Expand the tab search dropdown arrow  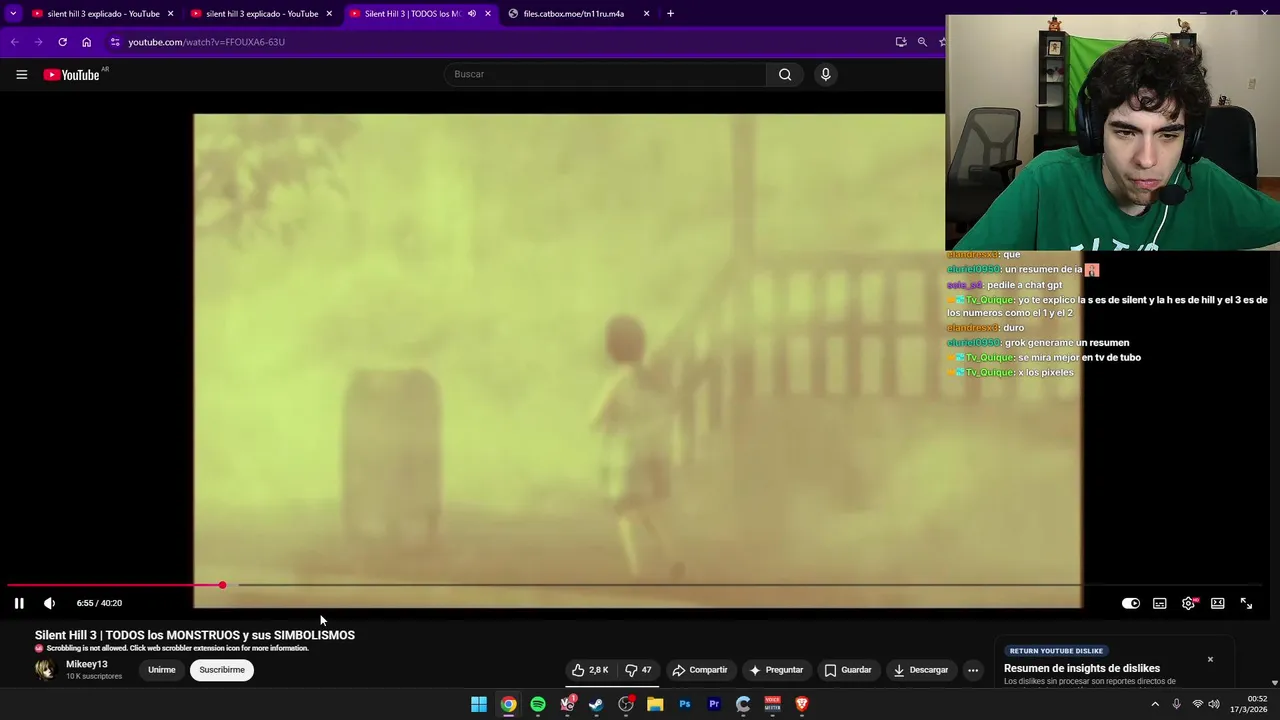13,14
